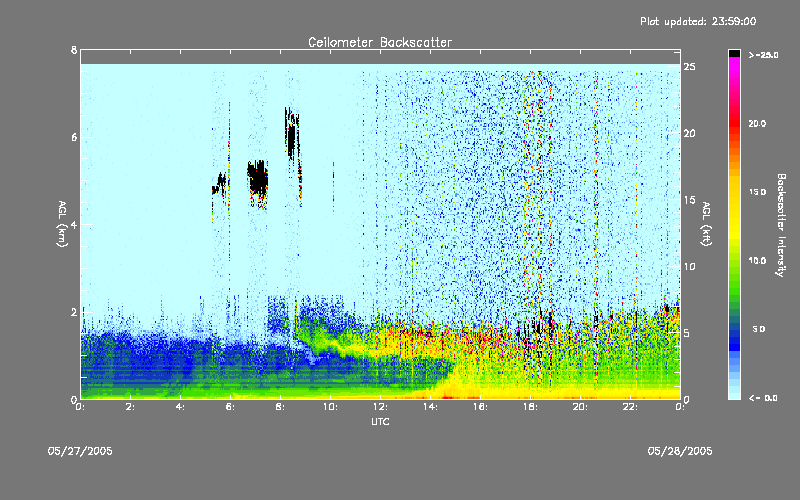Click the 'Backscatter Intensity' colorbar label
The width and height of the screenshot is (800, 500).
point(781,225)
